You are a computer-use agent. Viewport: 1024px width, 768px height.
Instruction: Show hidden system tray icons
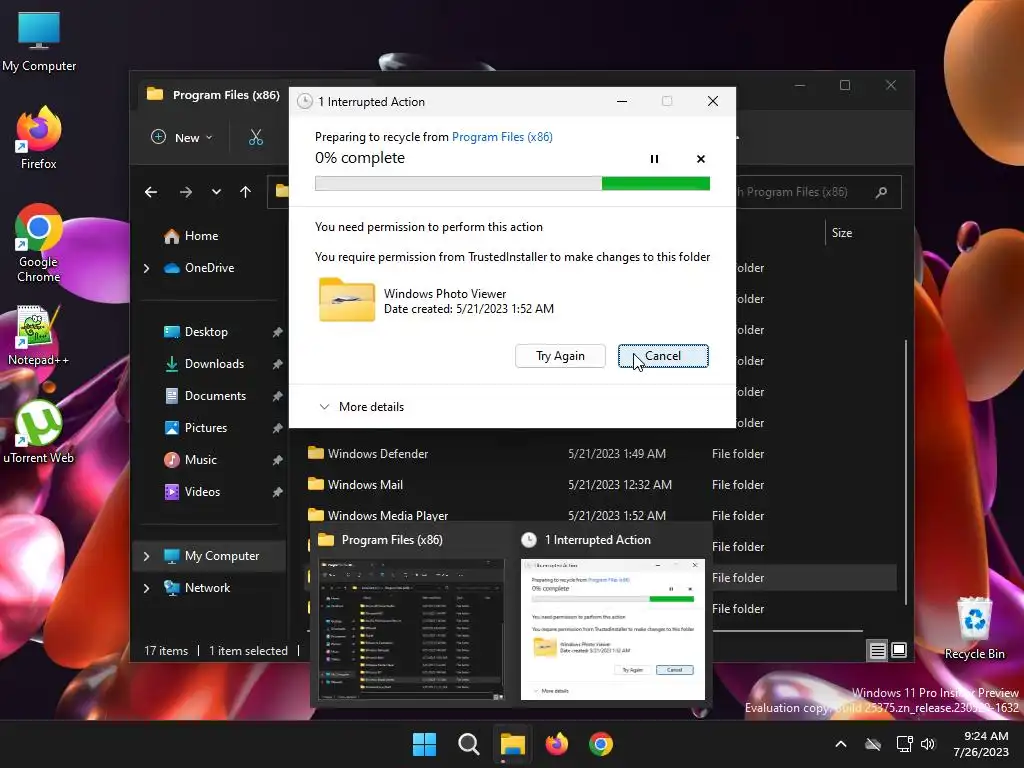click(841, 744)
